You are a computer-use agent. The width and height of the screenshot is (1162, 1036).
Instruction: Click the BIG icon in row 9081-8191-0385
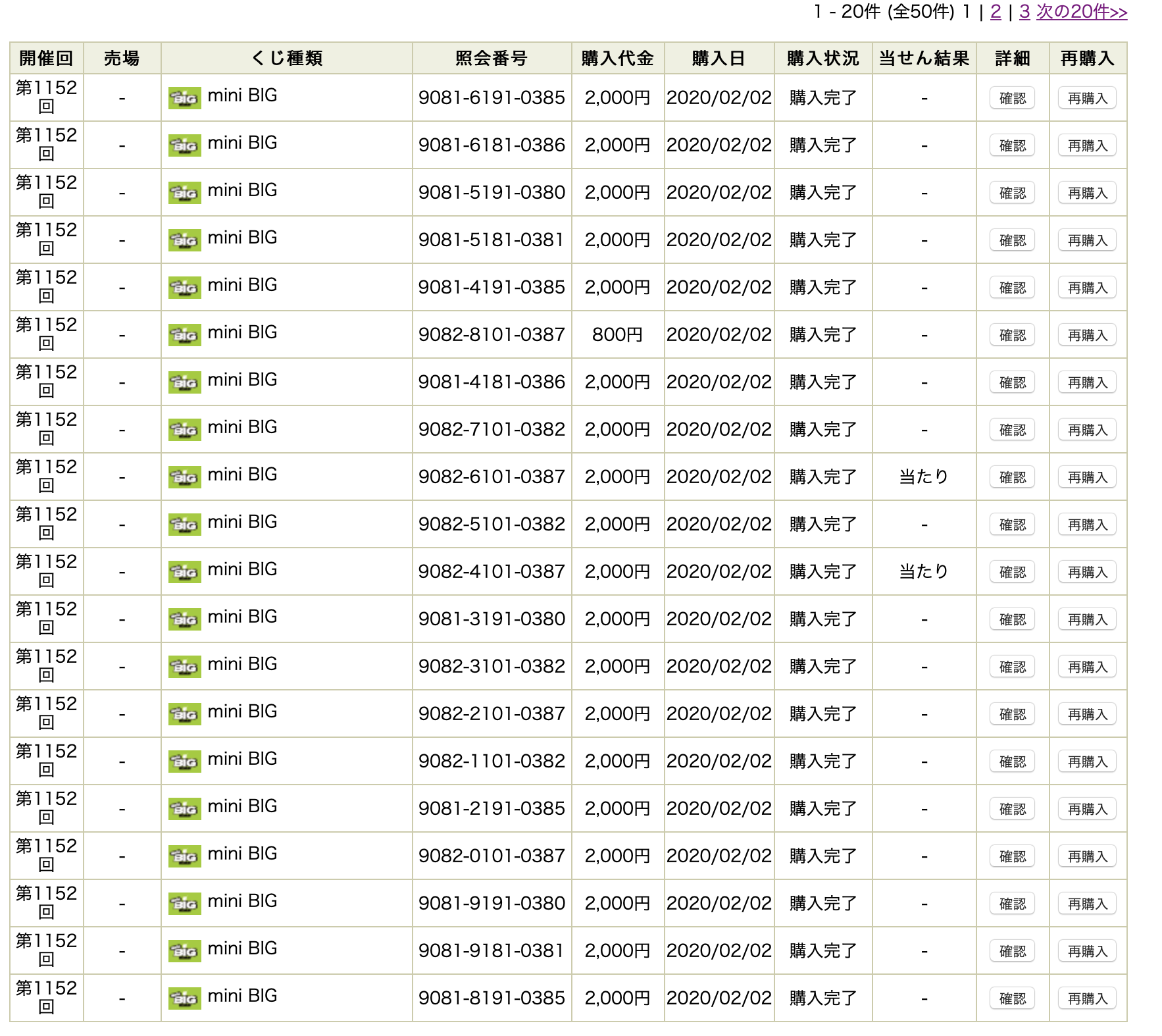[x=184, y=998]
